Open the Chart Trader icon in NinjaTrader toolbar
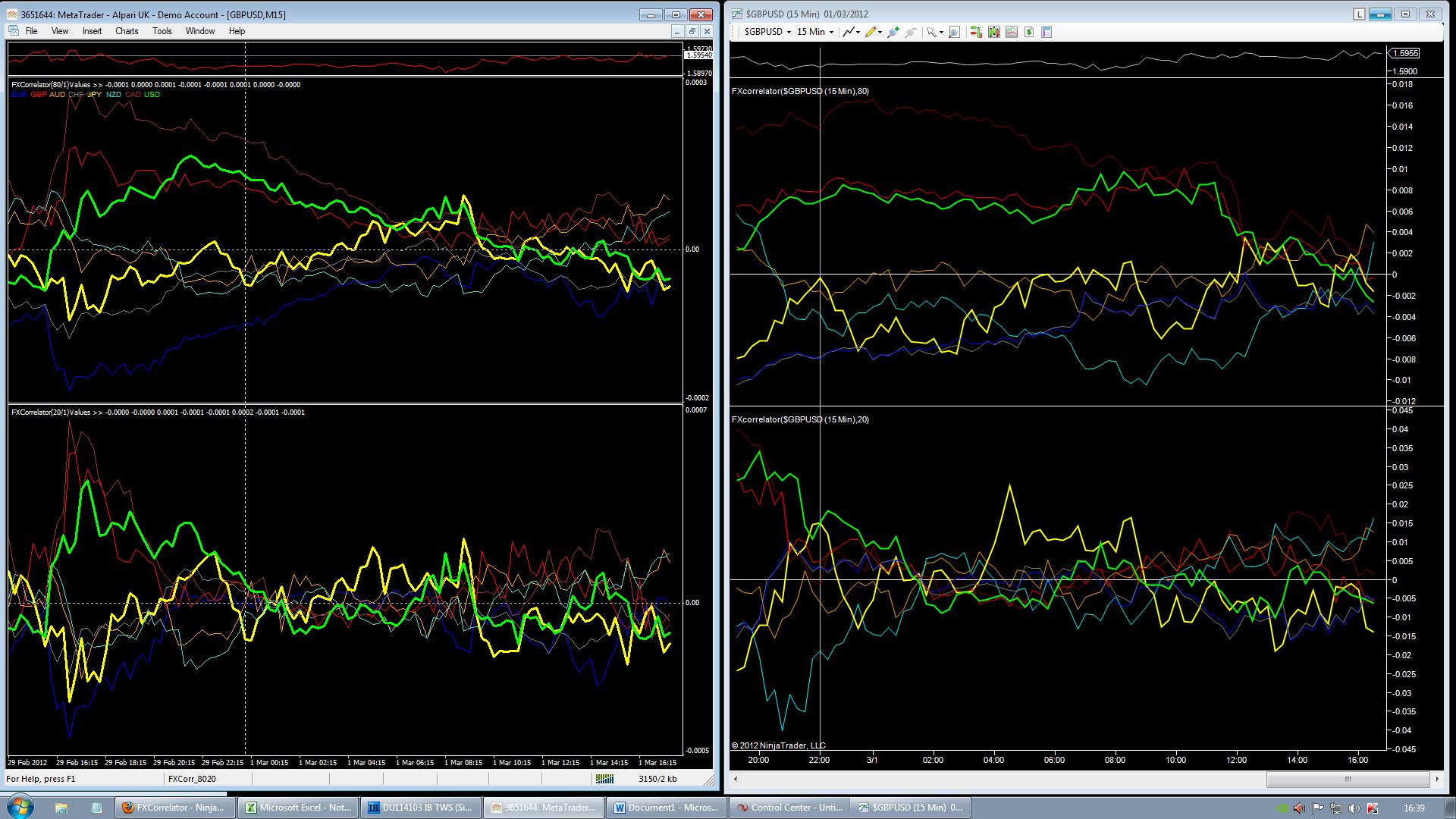This screenshot has width=1456, height=819. (x=976, y=32)
